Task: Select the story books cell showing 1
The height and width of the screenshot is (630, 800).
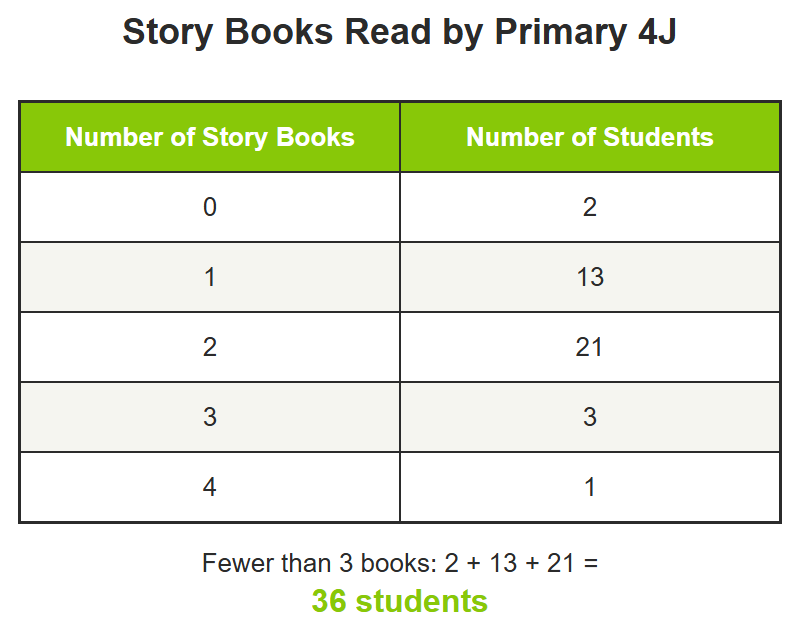Action: (x=210, y=277)
